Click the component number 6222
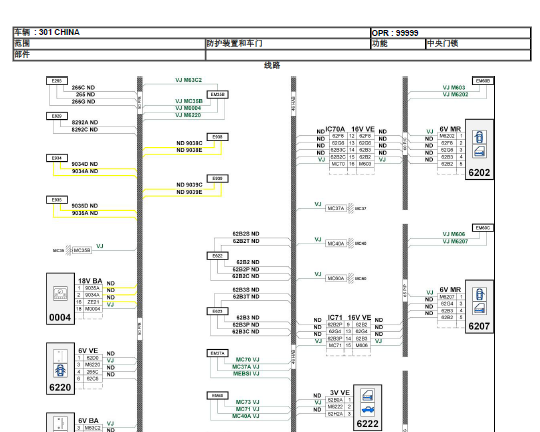540x432 pixels. tap(367, 424)
